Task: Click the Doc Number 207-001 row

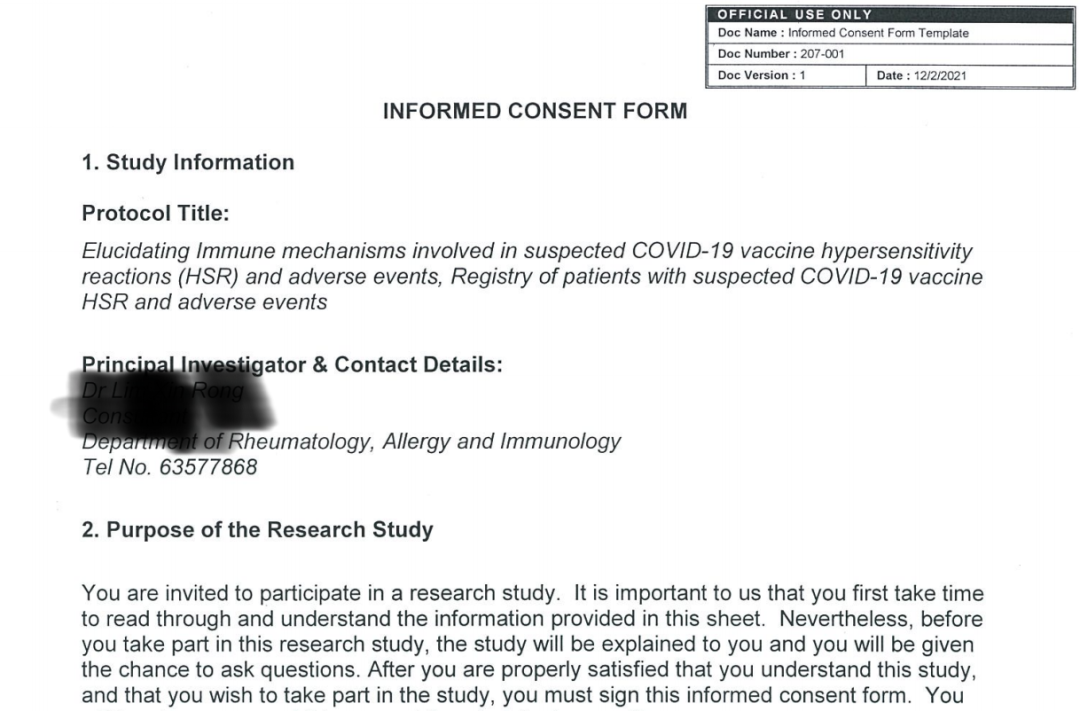Action: [x=890, y=54]
